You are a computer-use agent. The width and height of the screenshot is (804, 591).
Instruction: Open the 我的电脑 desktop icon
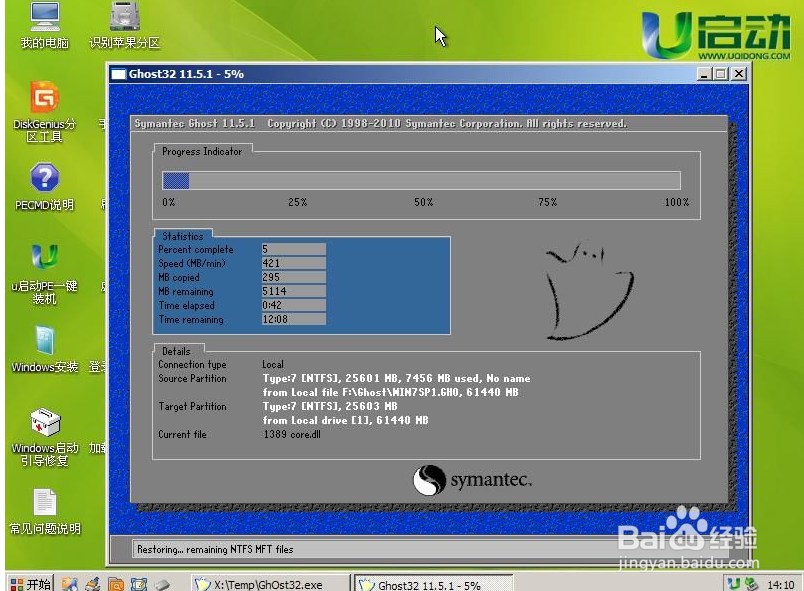coord(45,26)
